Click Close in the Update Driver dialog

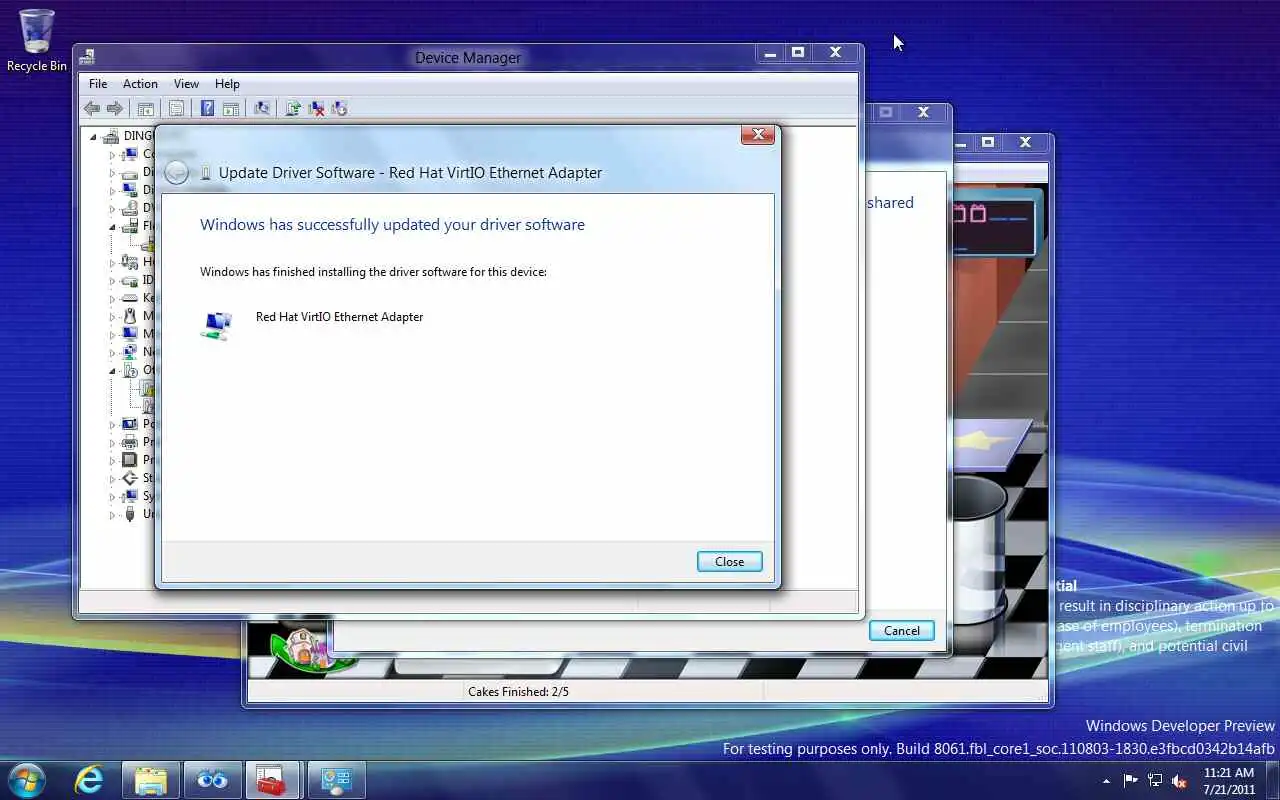[x=729, y=562]
